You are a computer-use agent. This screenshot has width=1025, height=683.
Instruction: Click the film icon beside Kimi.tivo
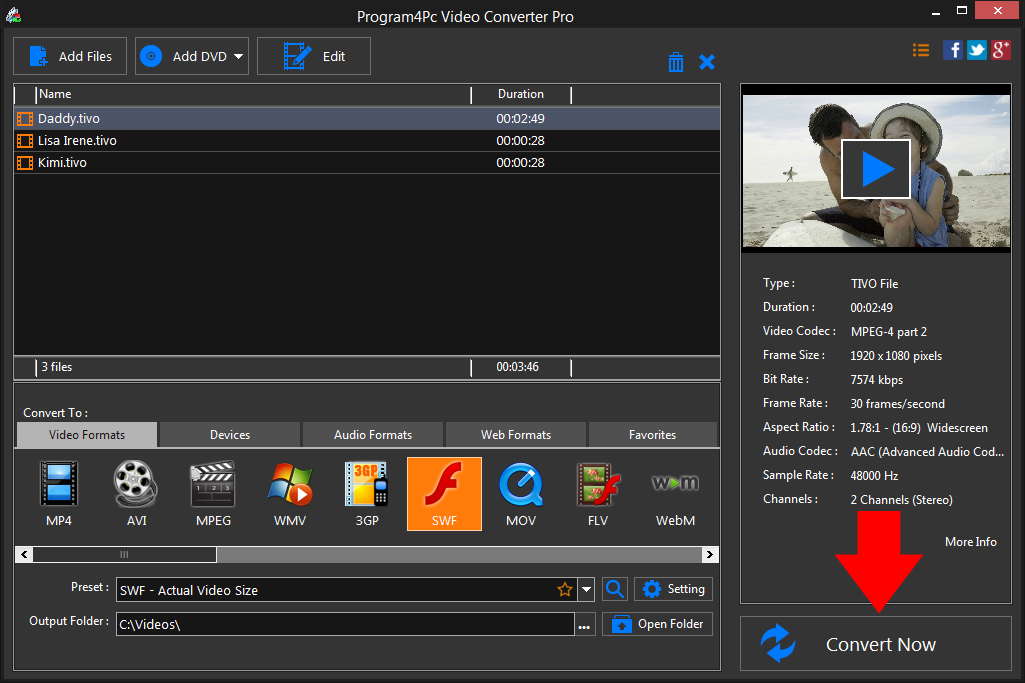click(x=25, y=163)
